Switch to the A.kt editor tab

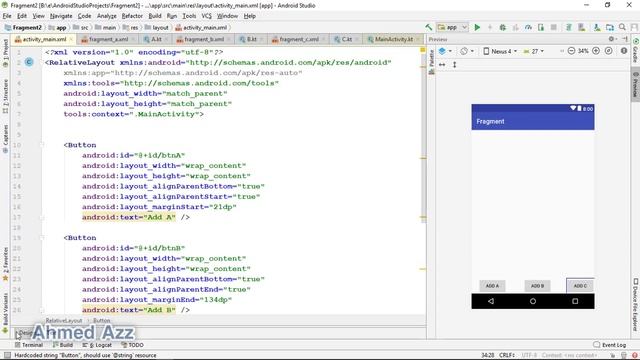(156, 39)
